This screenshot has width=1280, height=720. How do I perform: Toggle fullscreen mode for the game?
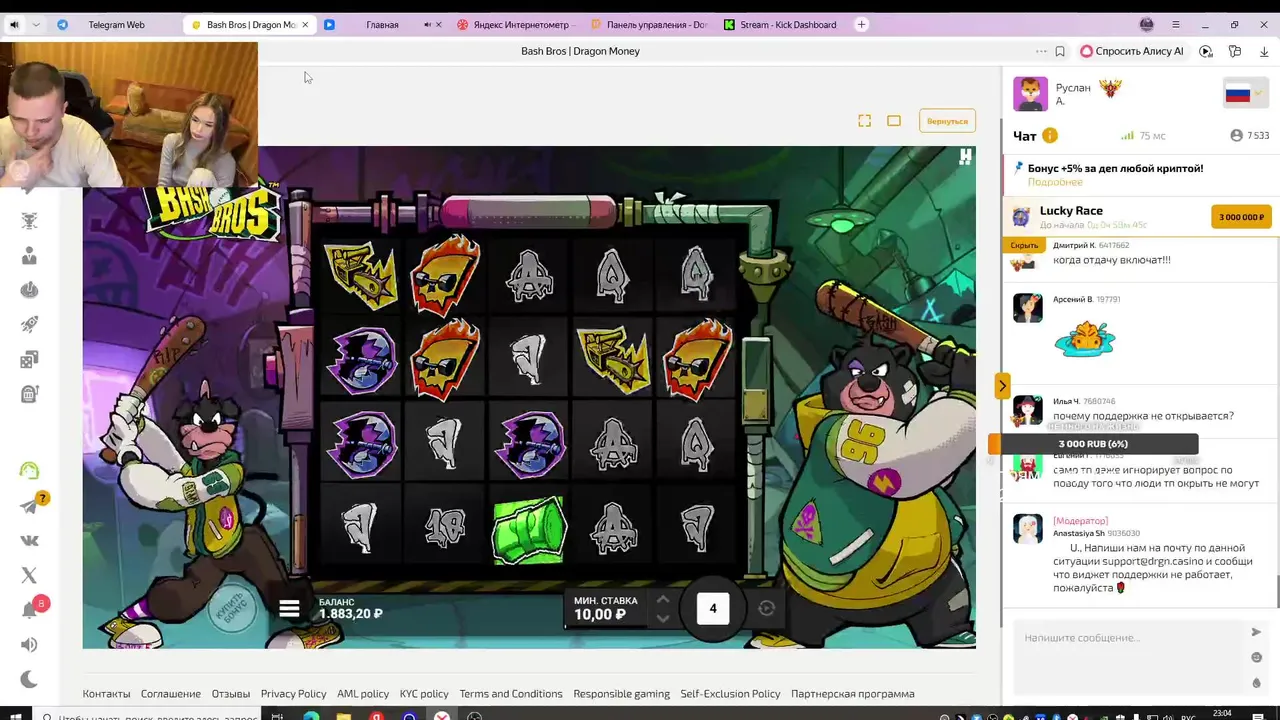point(865,121)
